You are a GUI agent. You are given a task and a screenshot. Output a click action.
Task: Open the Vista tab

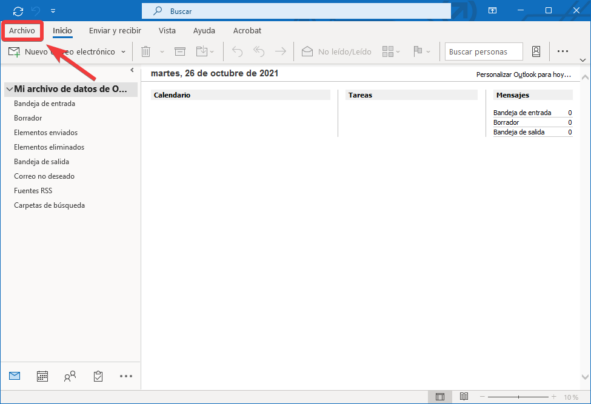click(167, 31)
